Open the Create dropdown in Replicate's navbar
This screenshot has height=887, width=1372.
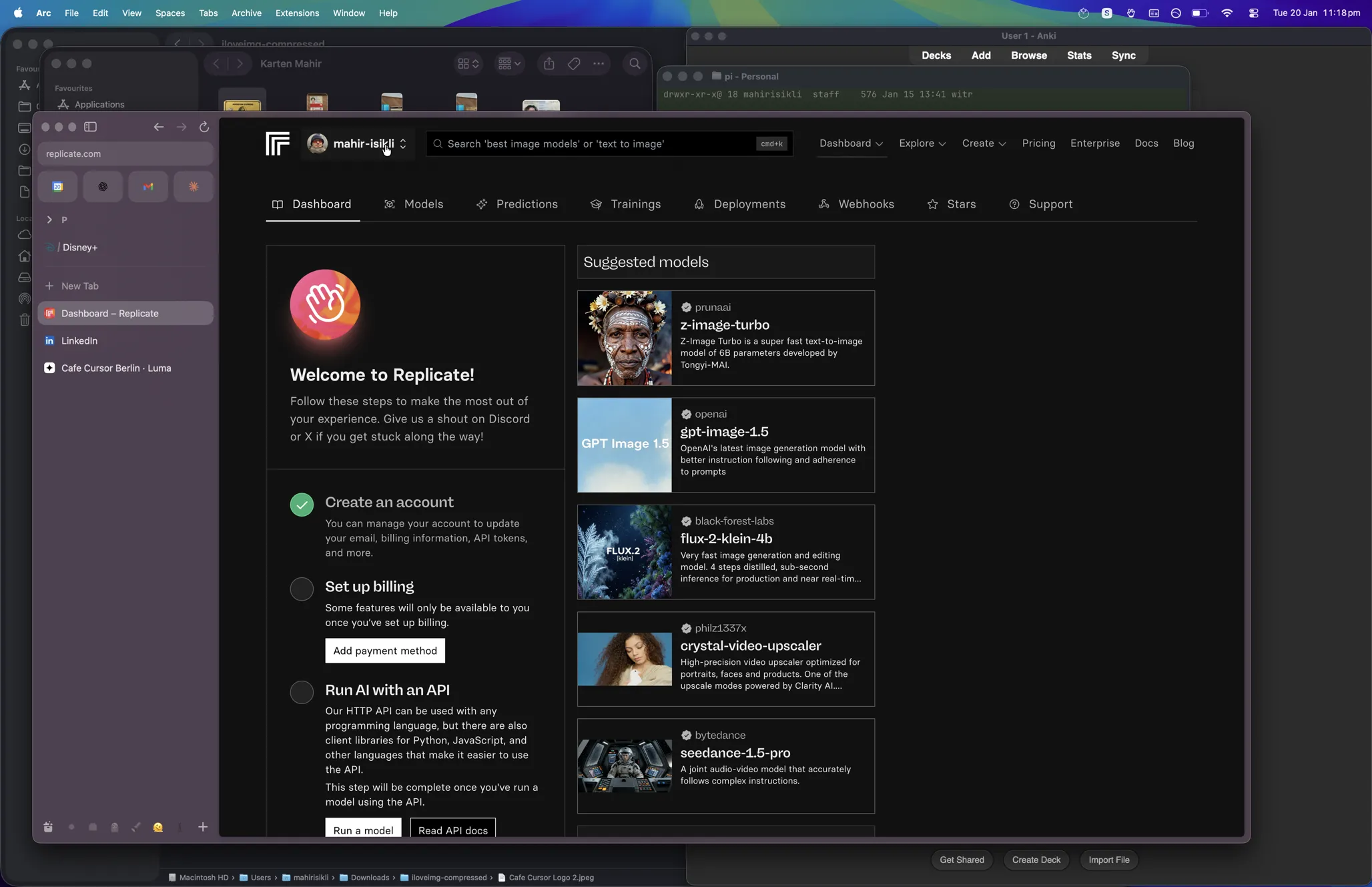click(984, 143)
